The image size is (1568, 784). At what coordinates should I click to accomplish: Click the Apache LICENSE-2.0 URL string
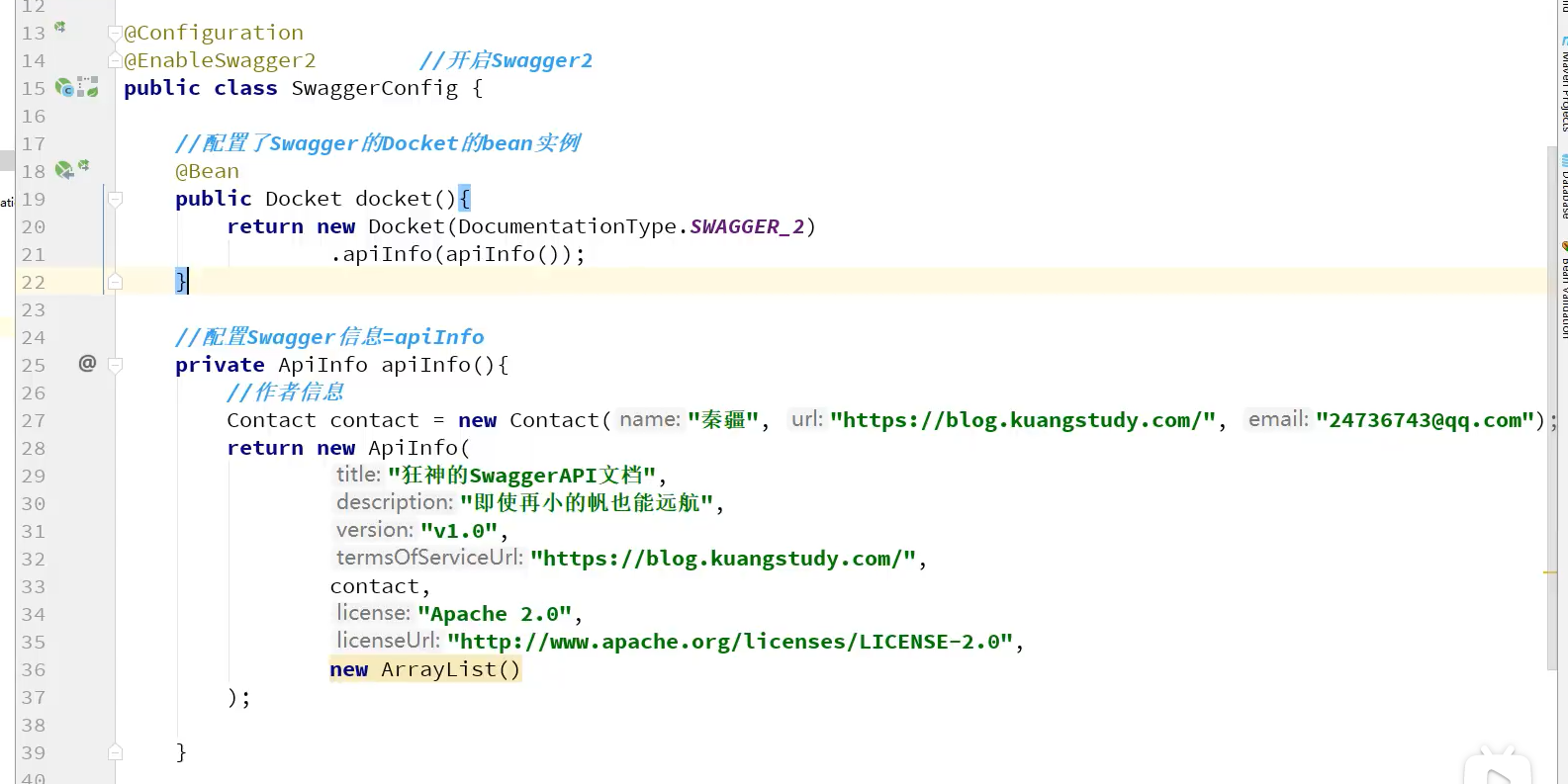pyautogui.click(x=730, y=642)
